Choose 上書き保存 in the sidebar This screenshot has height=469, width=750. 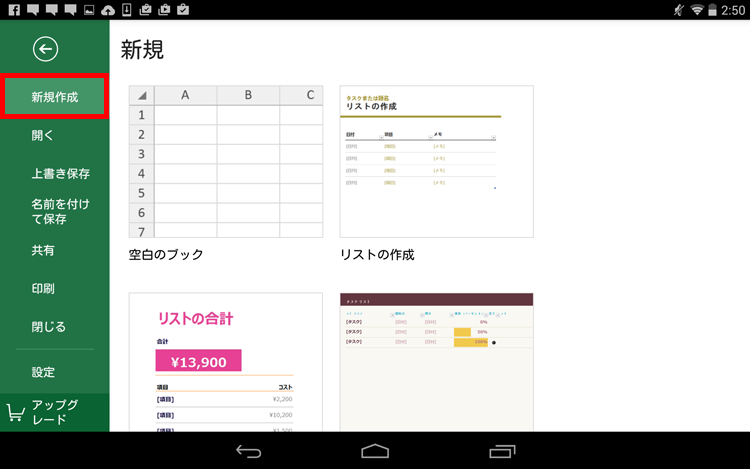pos(61,174)
